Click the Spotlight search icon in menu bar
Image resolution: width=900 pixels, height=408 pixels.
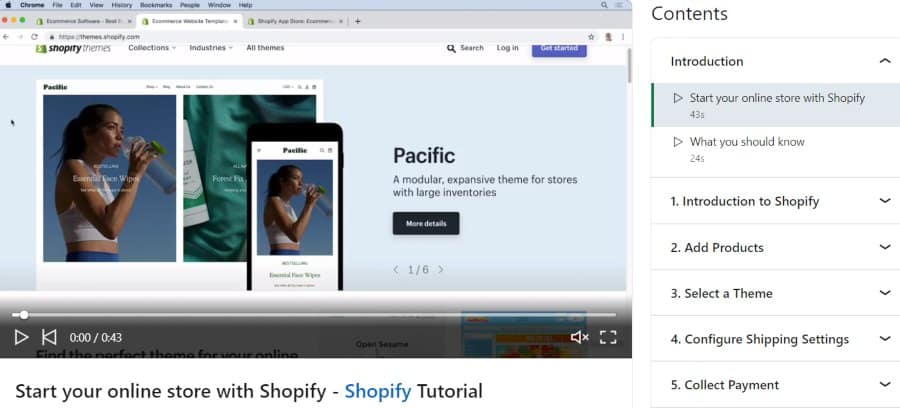pos(604,5)
